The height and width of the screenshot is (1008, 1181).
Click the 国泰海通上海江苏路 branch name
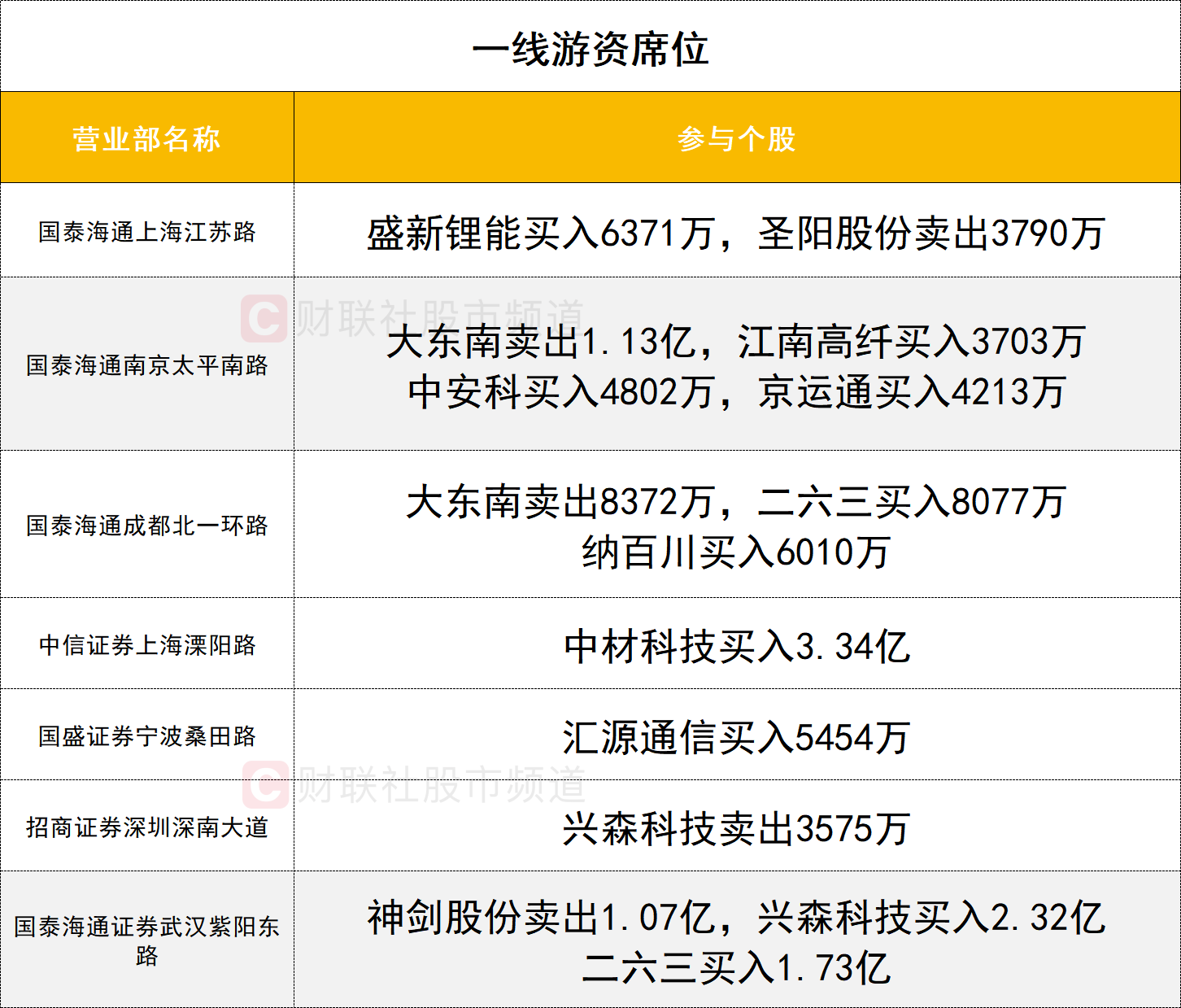coord(146,232)
